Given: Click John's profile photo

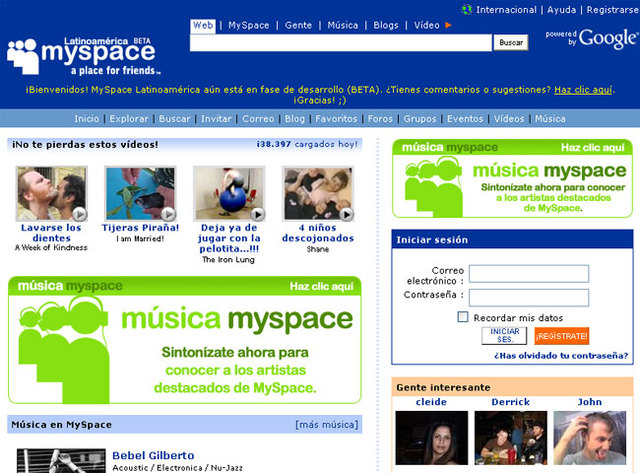Looking at the screenshot, I should click(x=590, y=438).
